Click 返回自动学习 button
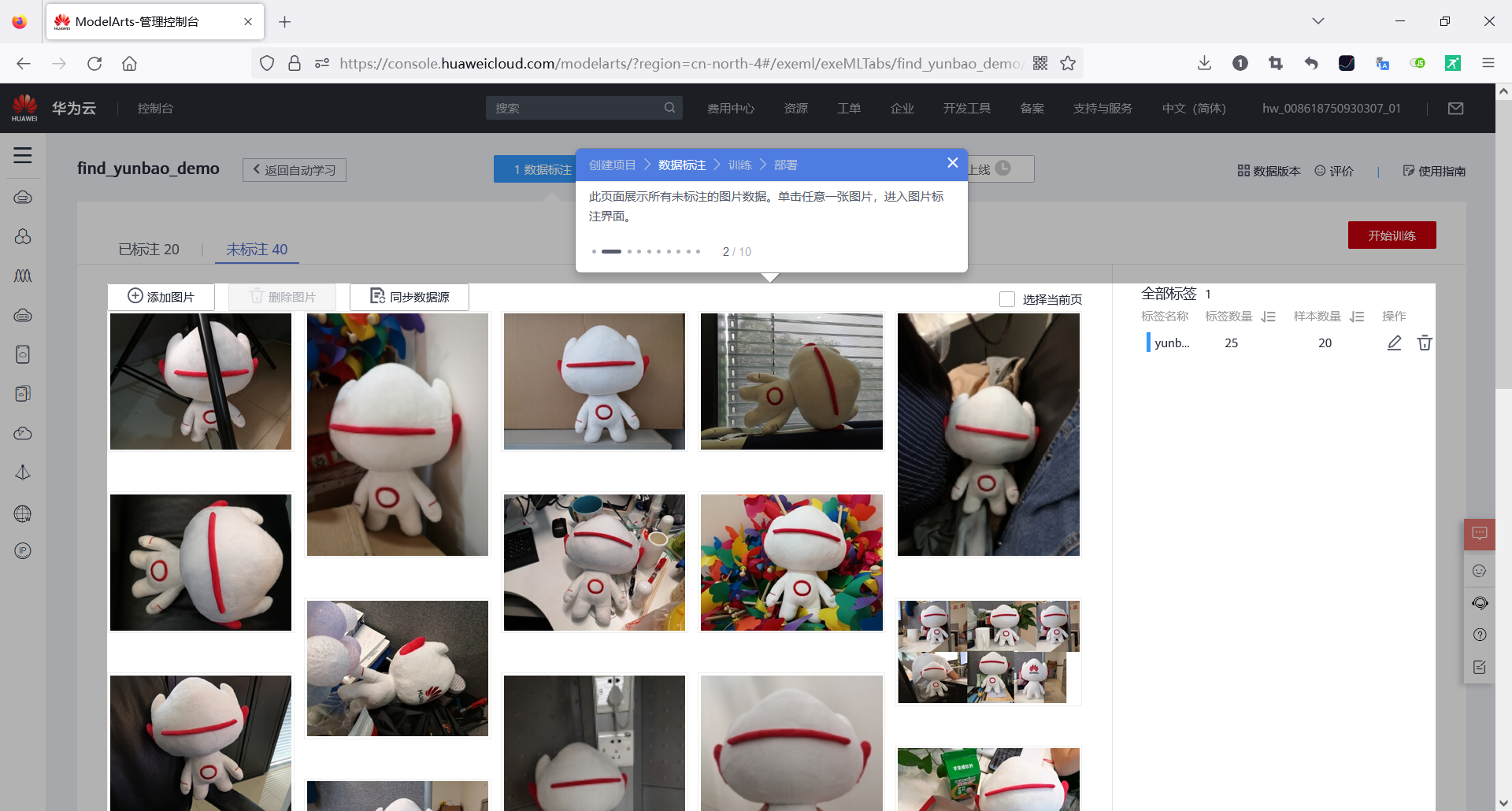This screenshot has height=811, width=1512. [x=295, y=170]
